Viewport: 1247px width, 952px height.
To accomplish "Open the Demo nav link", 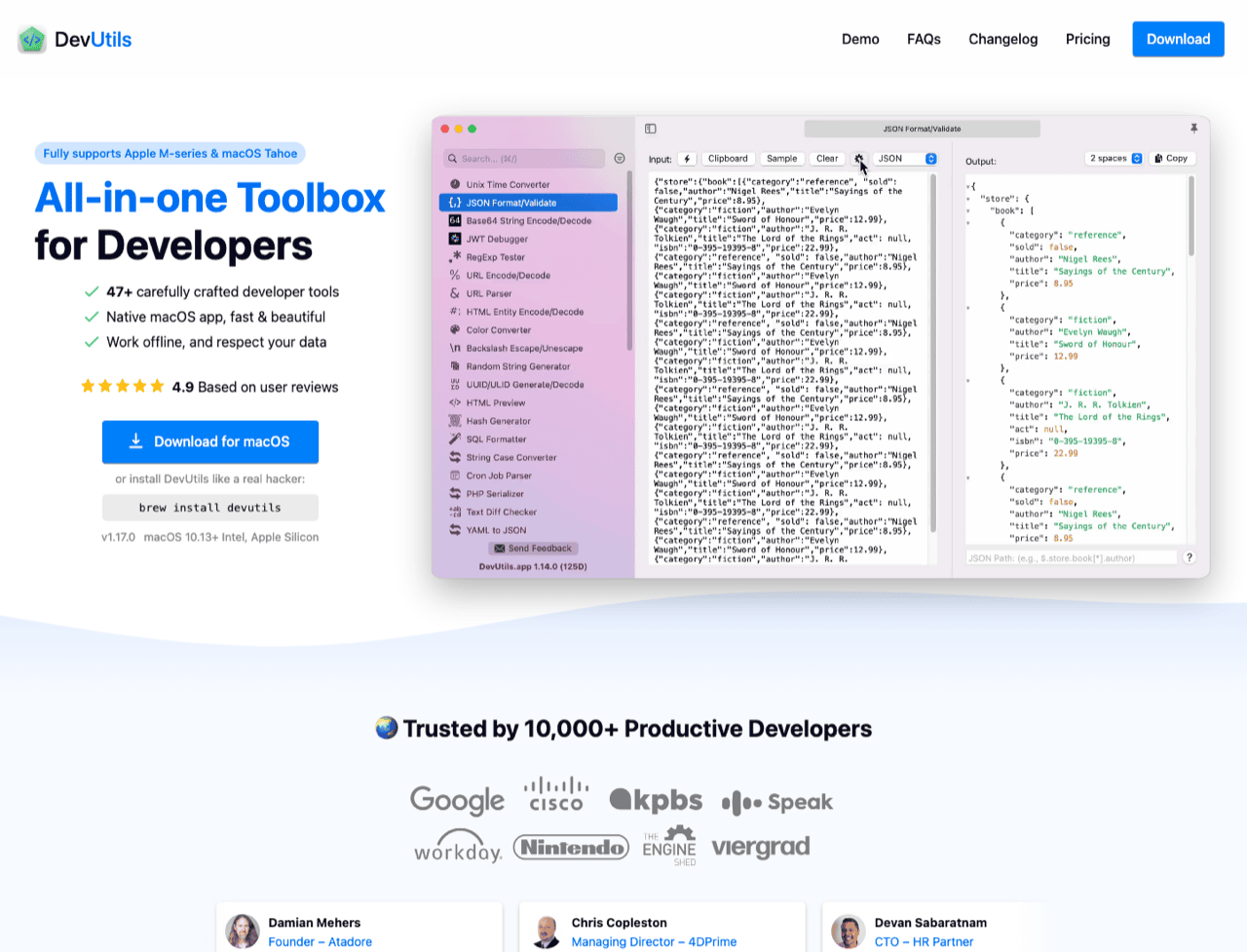I will coord(860,39).
